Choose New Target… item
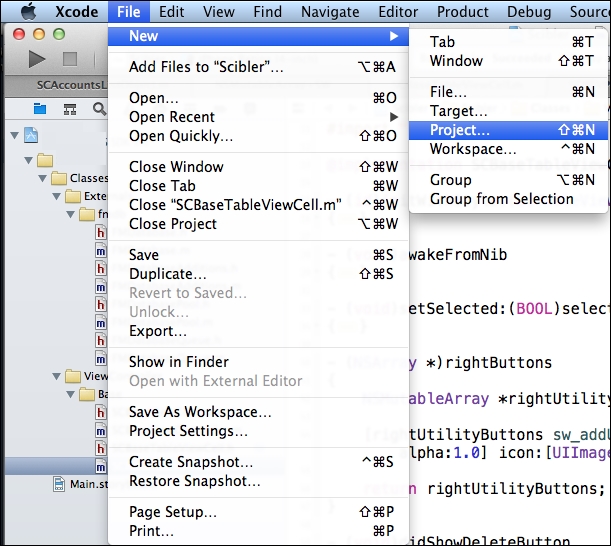The image size is (611, 546). click(x=509, y=111)
